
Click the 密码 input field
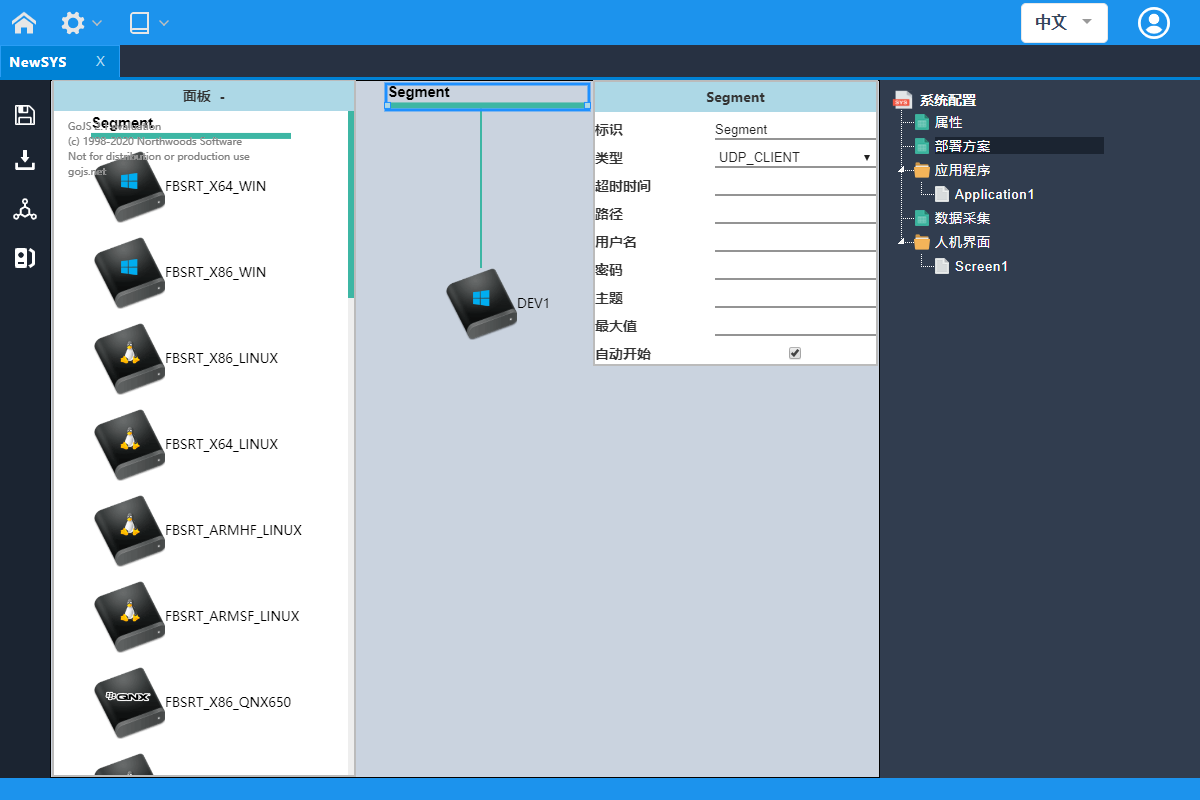coord(795,269)
